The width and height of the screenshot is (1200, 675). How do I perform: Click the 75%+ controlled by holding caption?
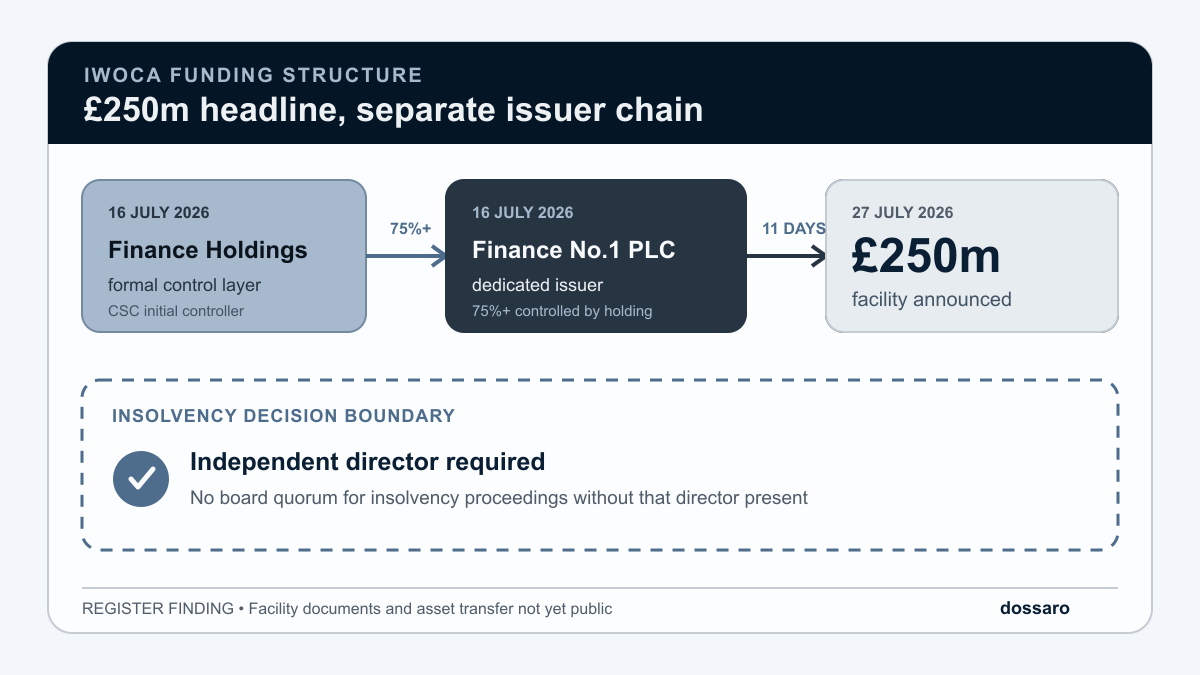[562, 311]
